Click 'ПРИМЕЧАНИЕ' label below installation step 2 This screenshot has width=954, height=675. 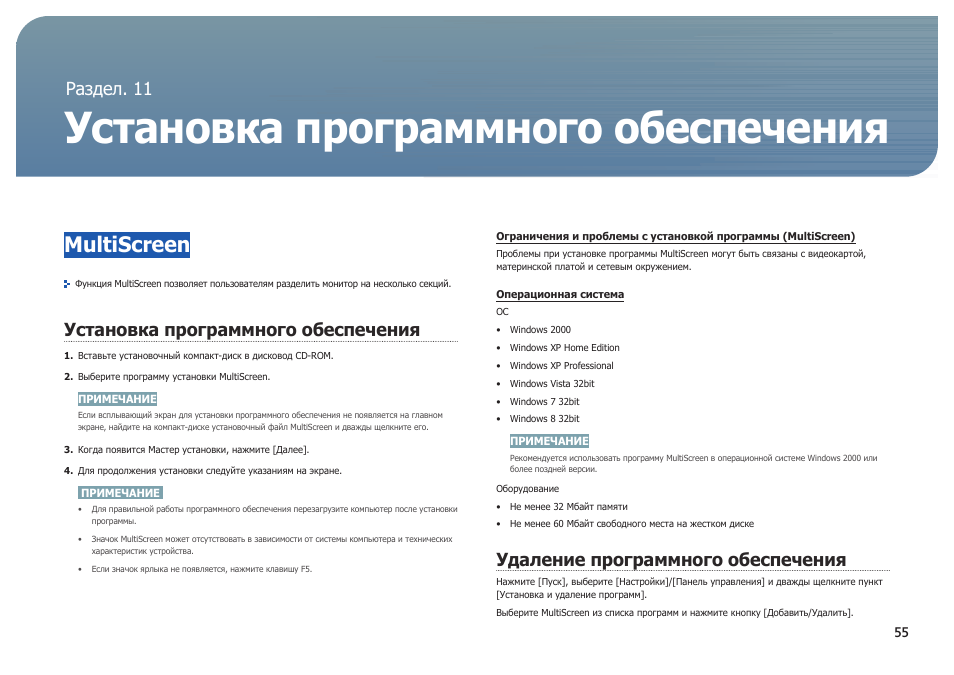pos(118,399)
